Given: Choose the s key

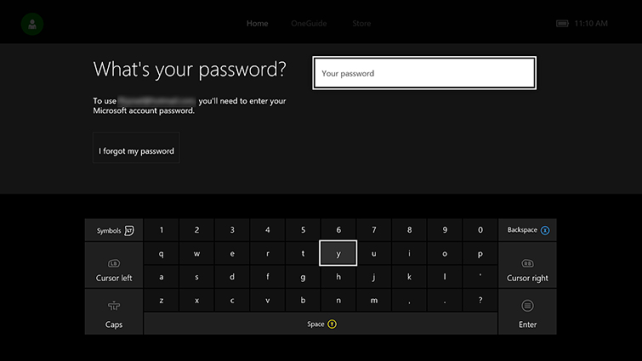Looking at the screenshot, I should [197, 277].
